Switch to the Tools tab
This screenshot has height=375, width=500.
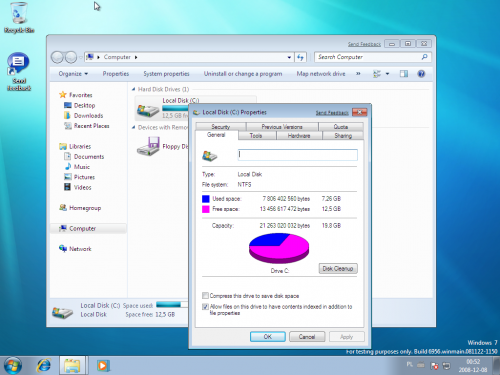click(256, 136)
